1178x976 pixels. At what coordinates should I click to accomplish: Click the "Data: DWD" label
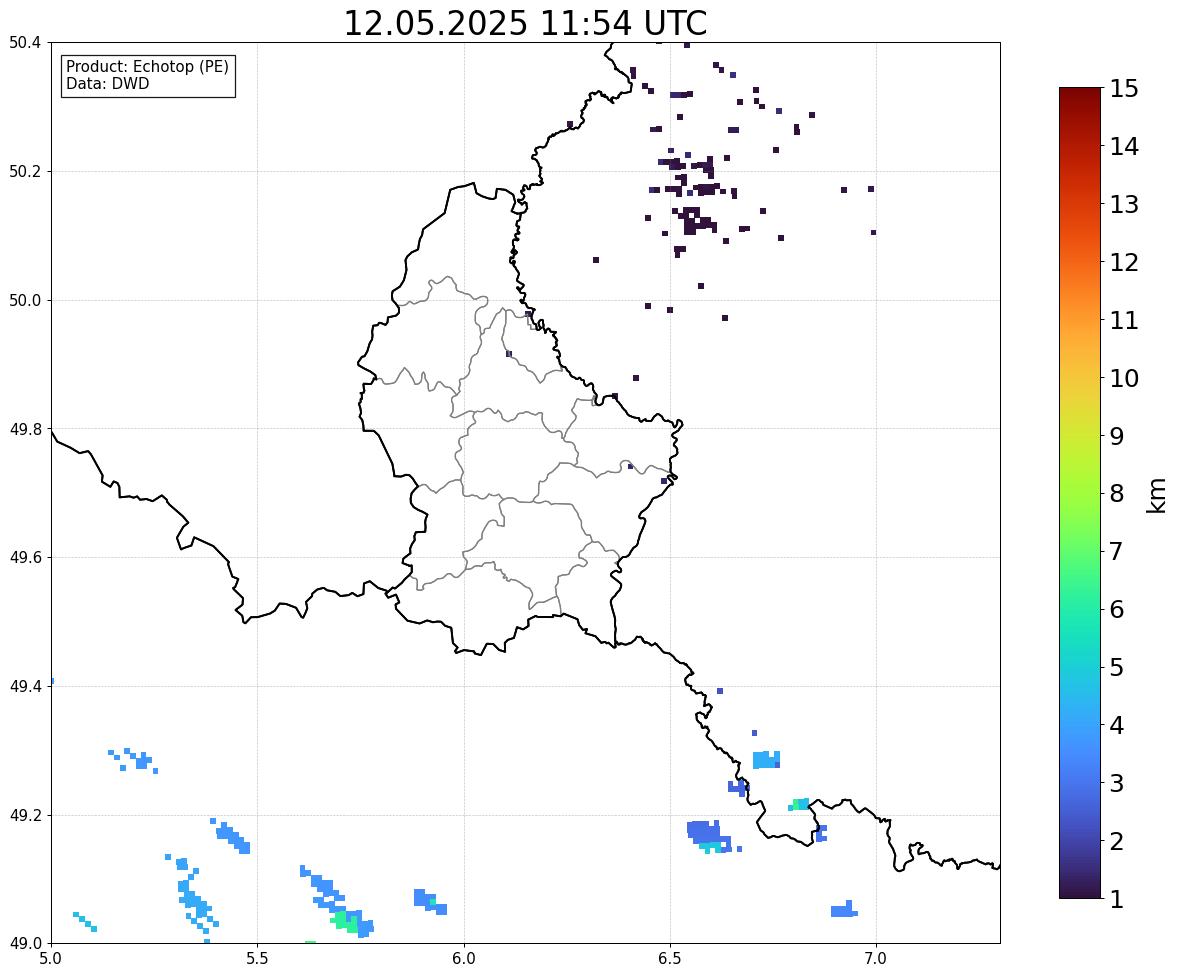[107, 83]
